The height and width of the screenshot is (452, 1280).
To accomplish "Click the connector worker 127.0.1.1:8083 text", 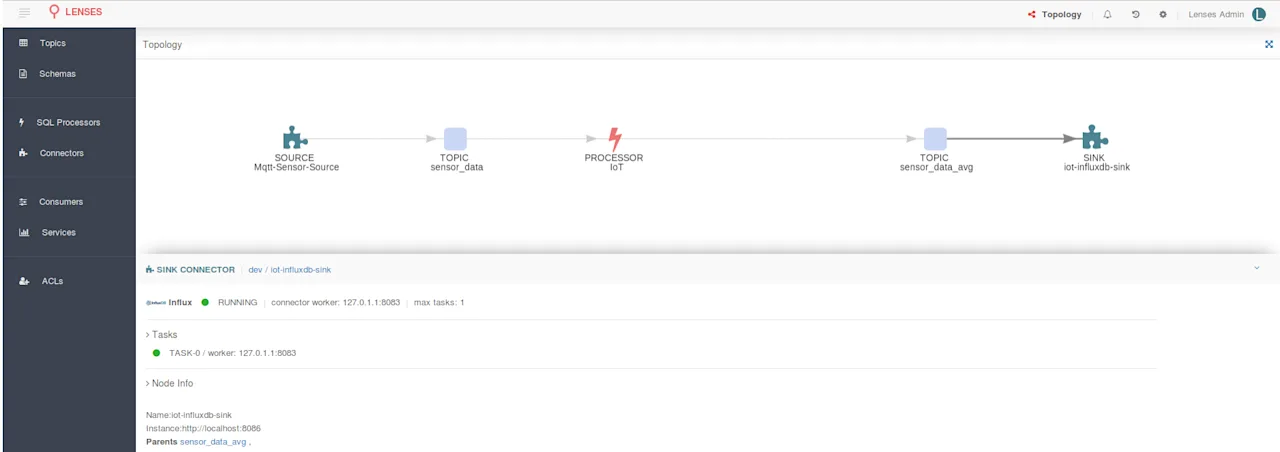I will (x=335, y=302).
